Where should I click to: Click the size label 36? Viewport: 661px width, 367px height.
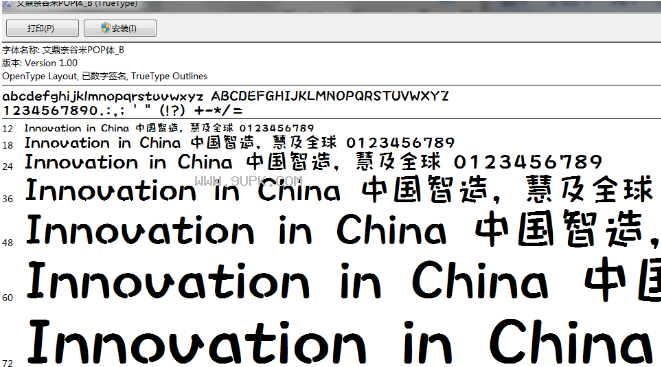8,198
